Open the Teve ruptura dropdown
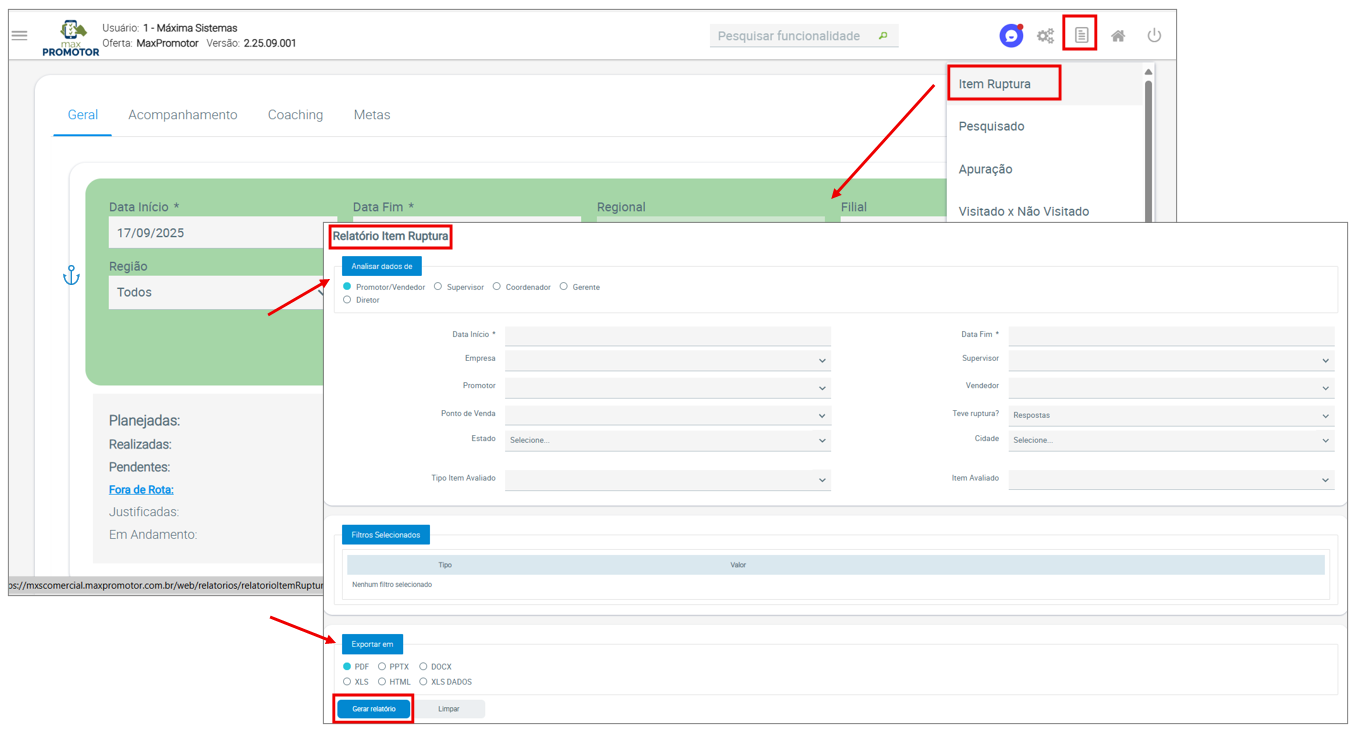The width and height of the screenshot is (1356, 736). point(1170,415)
